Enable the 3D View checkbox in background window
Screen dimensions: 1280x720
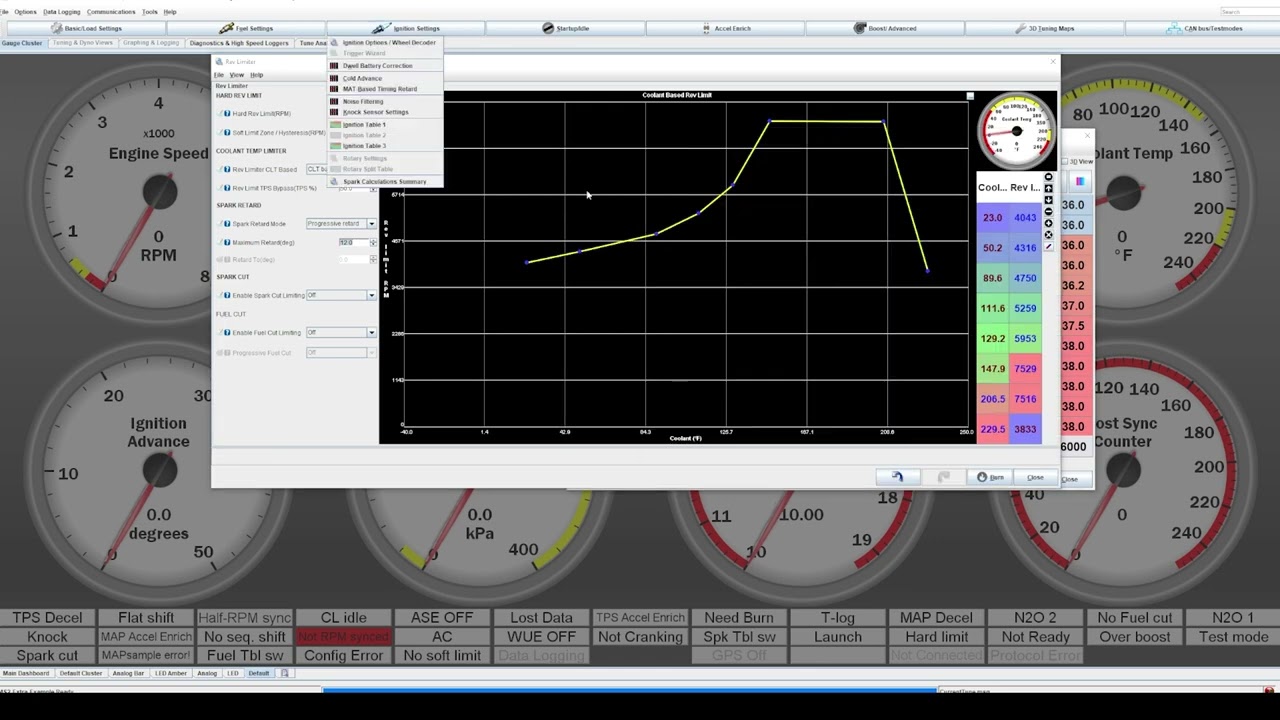(x=1065, y=161)
